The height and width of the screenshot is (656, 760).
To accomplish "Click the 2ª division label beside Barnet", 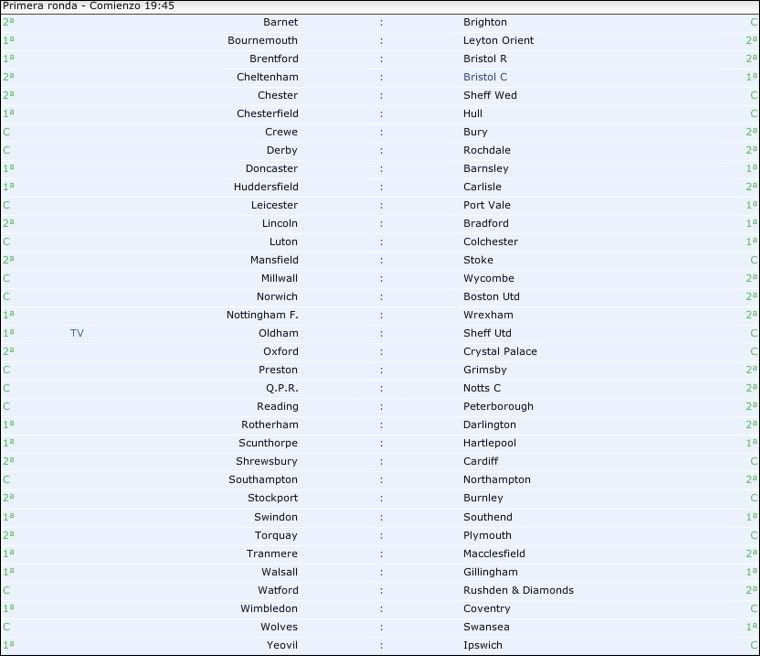I will pyautogui.click(x=8, y=22).
